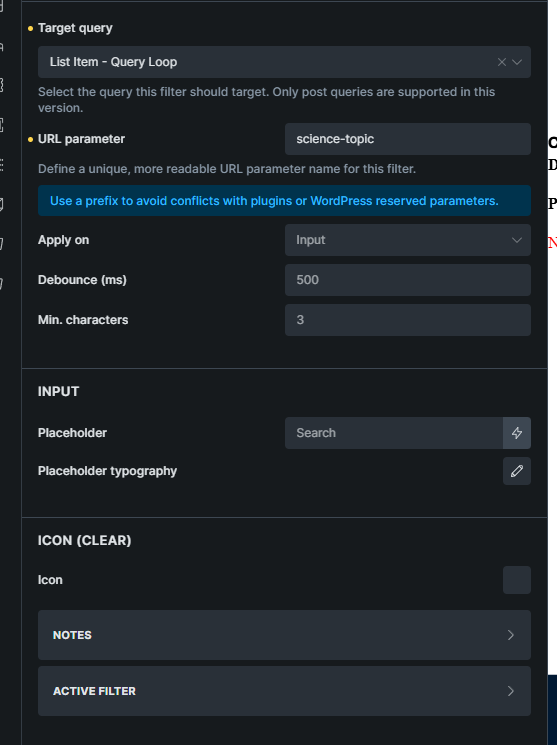Click the blue prefix info notice

pyautogui.click(x=284, y=201)
